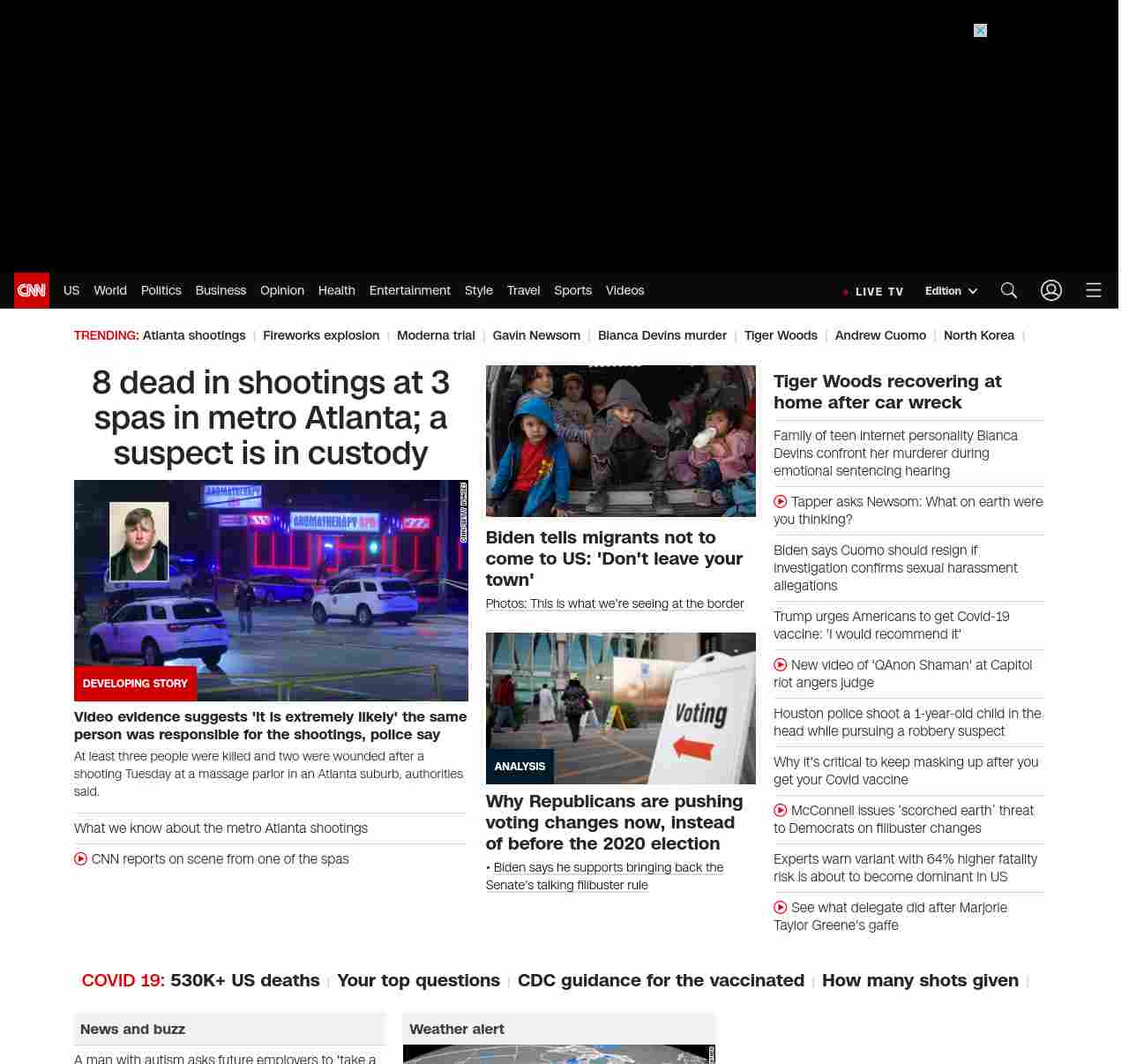Viewport: 1129px width, 1064px height.
Task: Play icon next to McConnell scorched earth story
Action: pyautogui.click(x=781, y=811)
